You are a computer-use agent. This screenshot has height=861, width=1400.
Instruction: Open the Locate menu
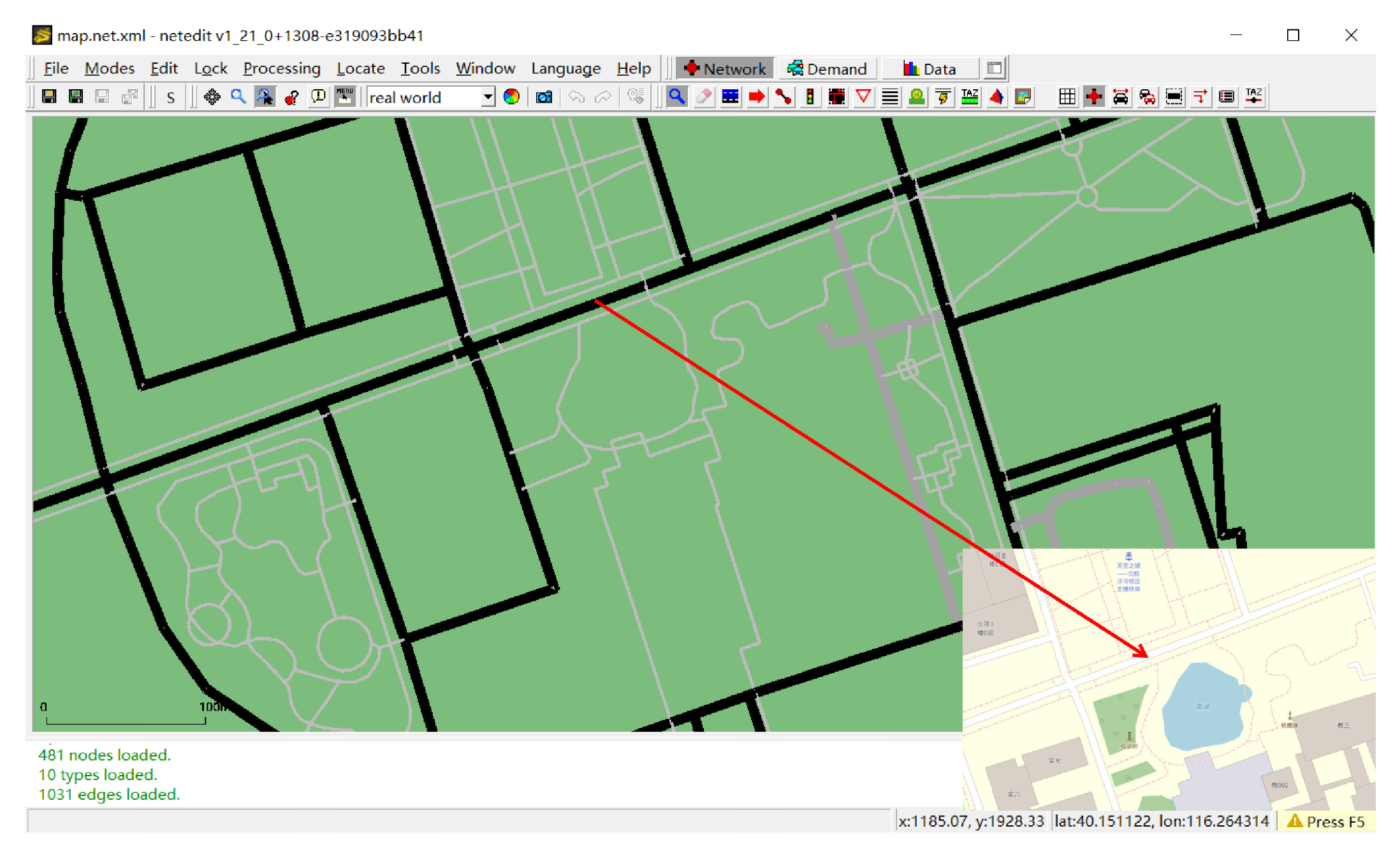(x=360, y=68)
